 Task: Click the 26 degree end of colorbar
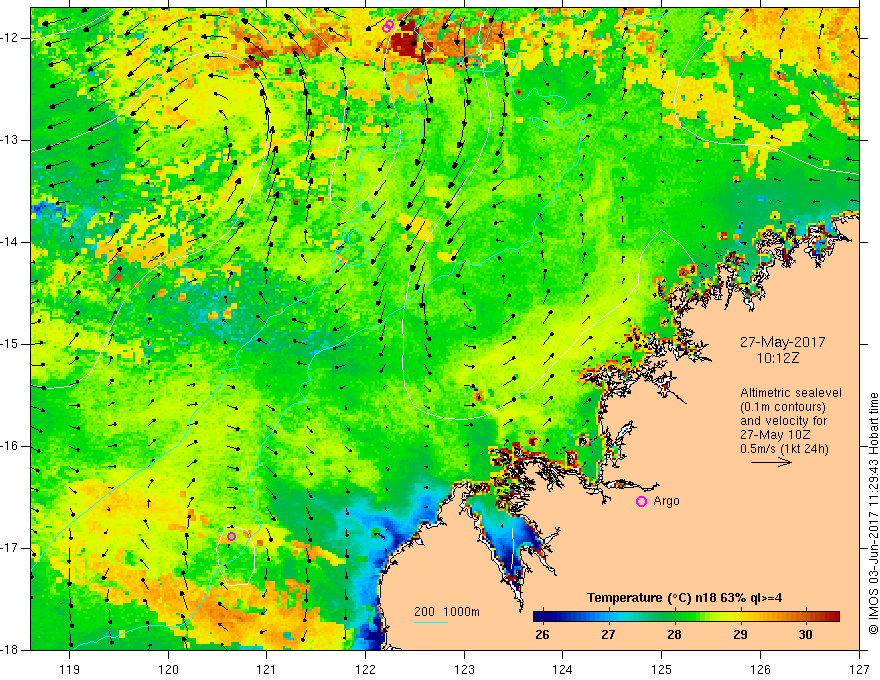pyautogui.click(x=543, y=635)
